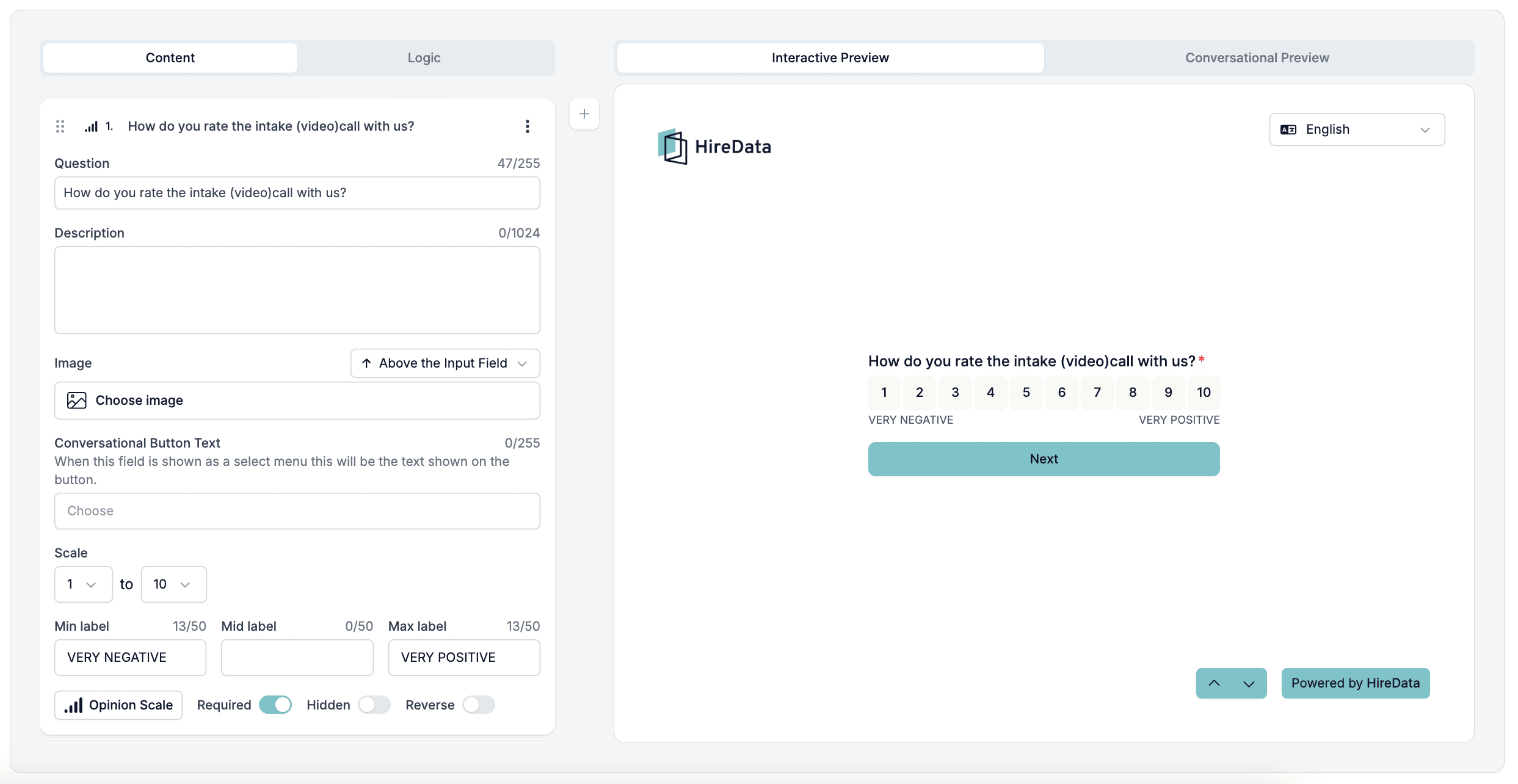This screenshot has width=1518, height=784.
Task: Select rating 2 in the preview scale
Action: tap(920, 393)
